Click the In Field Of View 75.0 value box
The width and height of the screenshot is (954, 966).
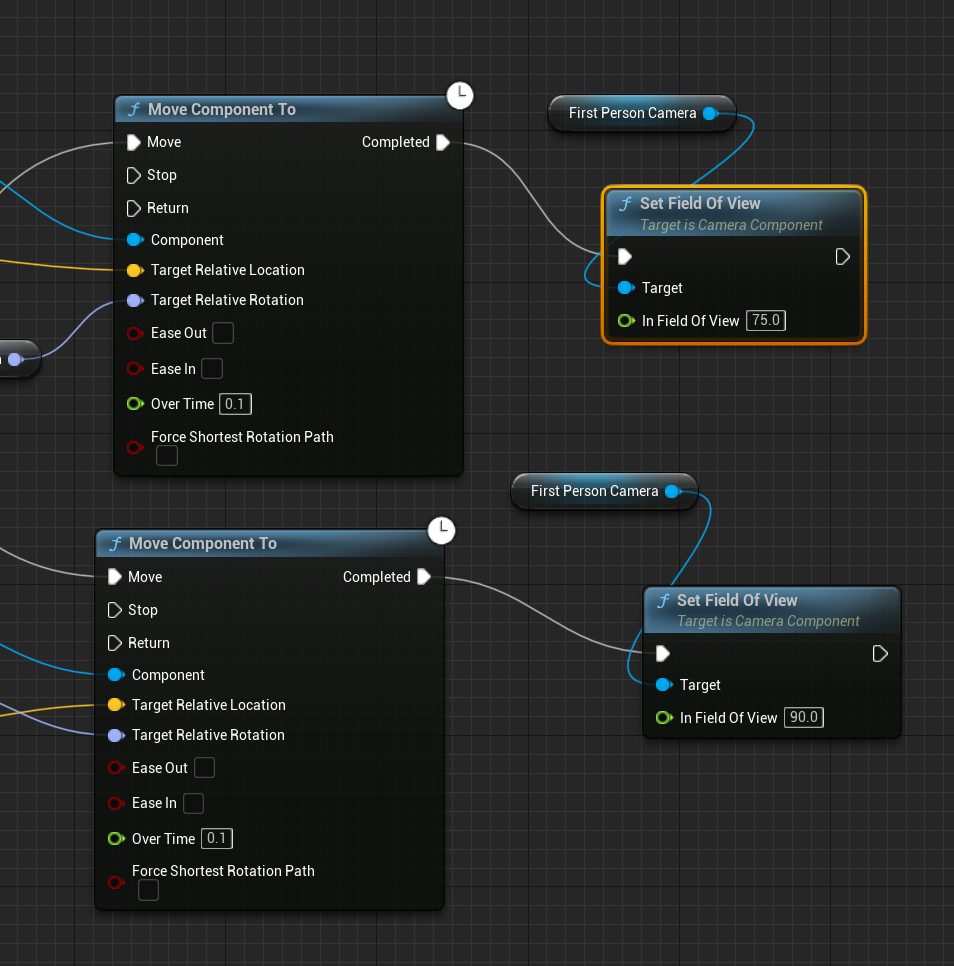tap(765, 321)
